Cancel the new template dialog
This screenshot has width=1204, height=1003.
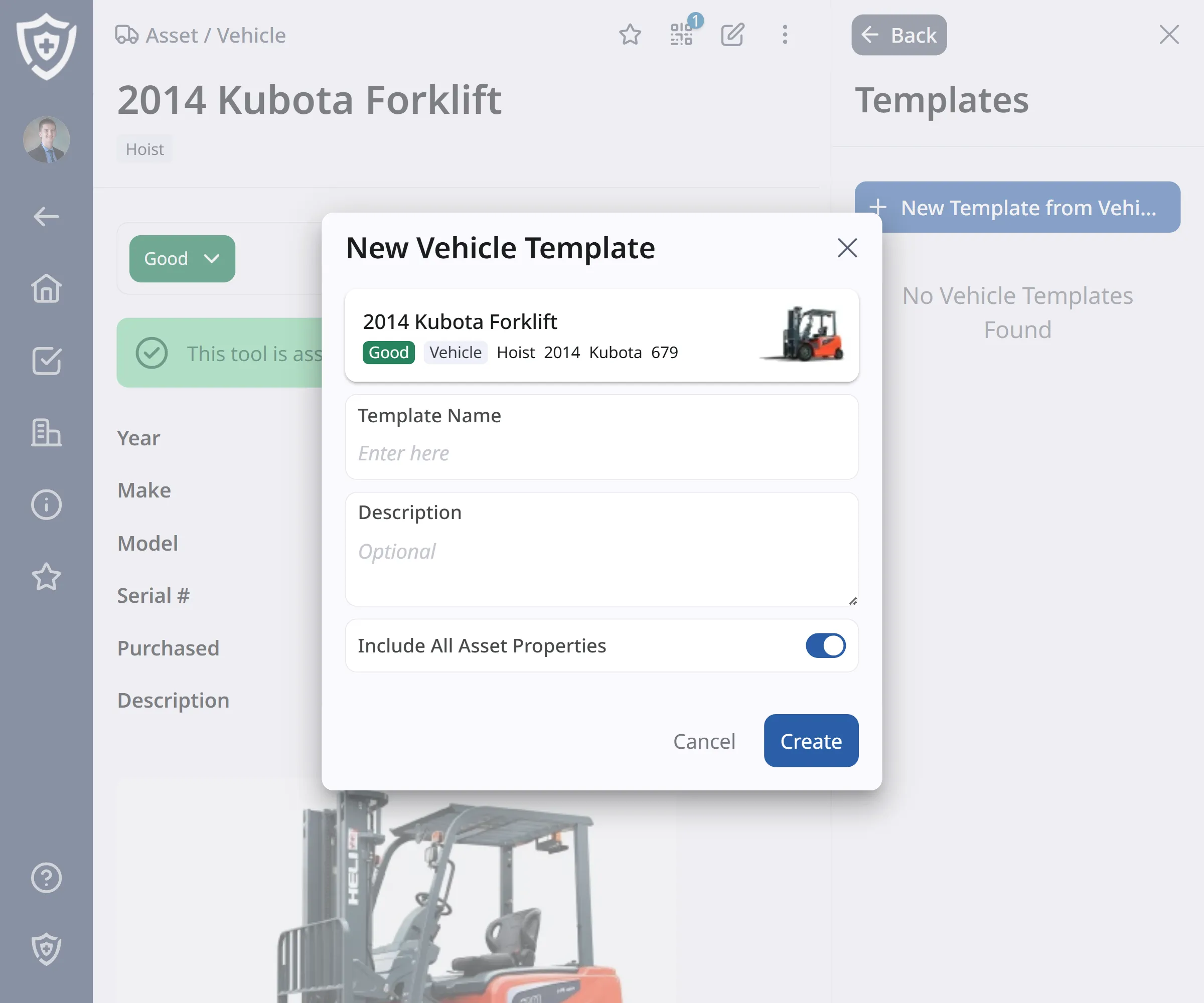coord(704,741)
